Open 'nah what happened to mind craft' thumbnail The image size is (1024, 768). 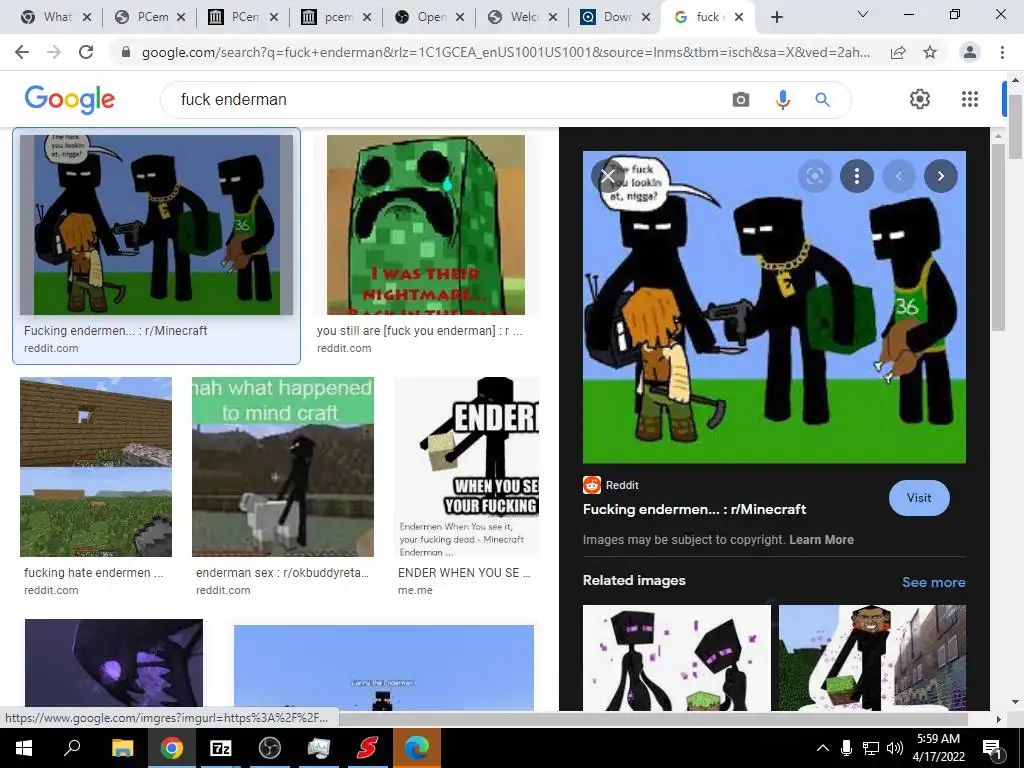point(283,467)
